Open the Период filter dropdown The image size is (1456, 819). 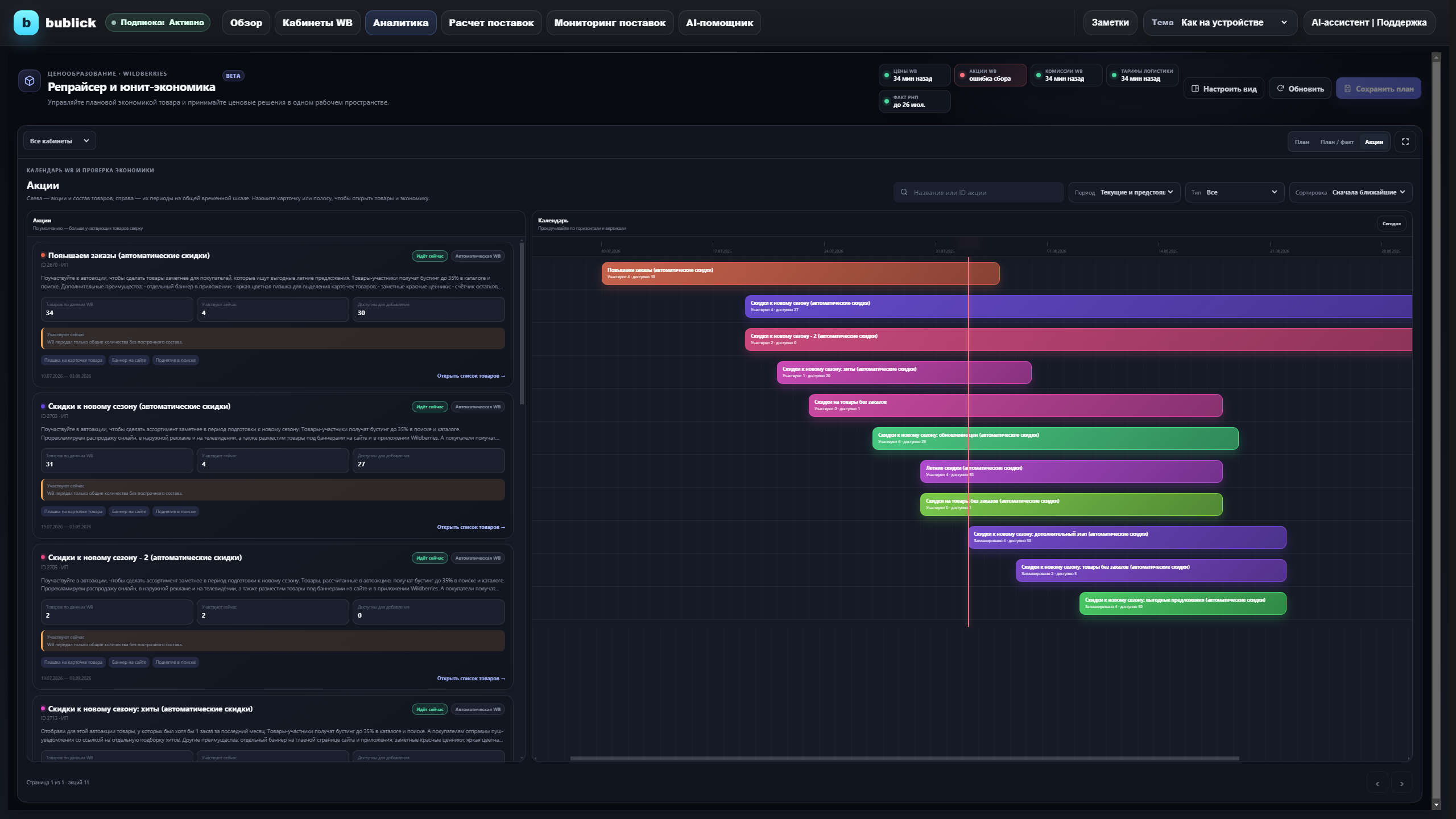(1124, 192)
